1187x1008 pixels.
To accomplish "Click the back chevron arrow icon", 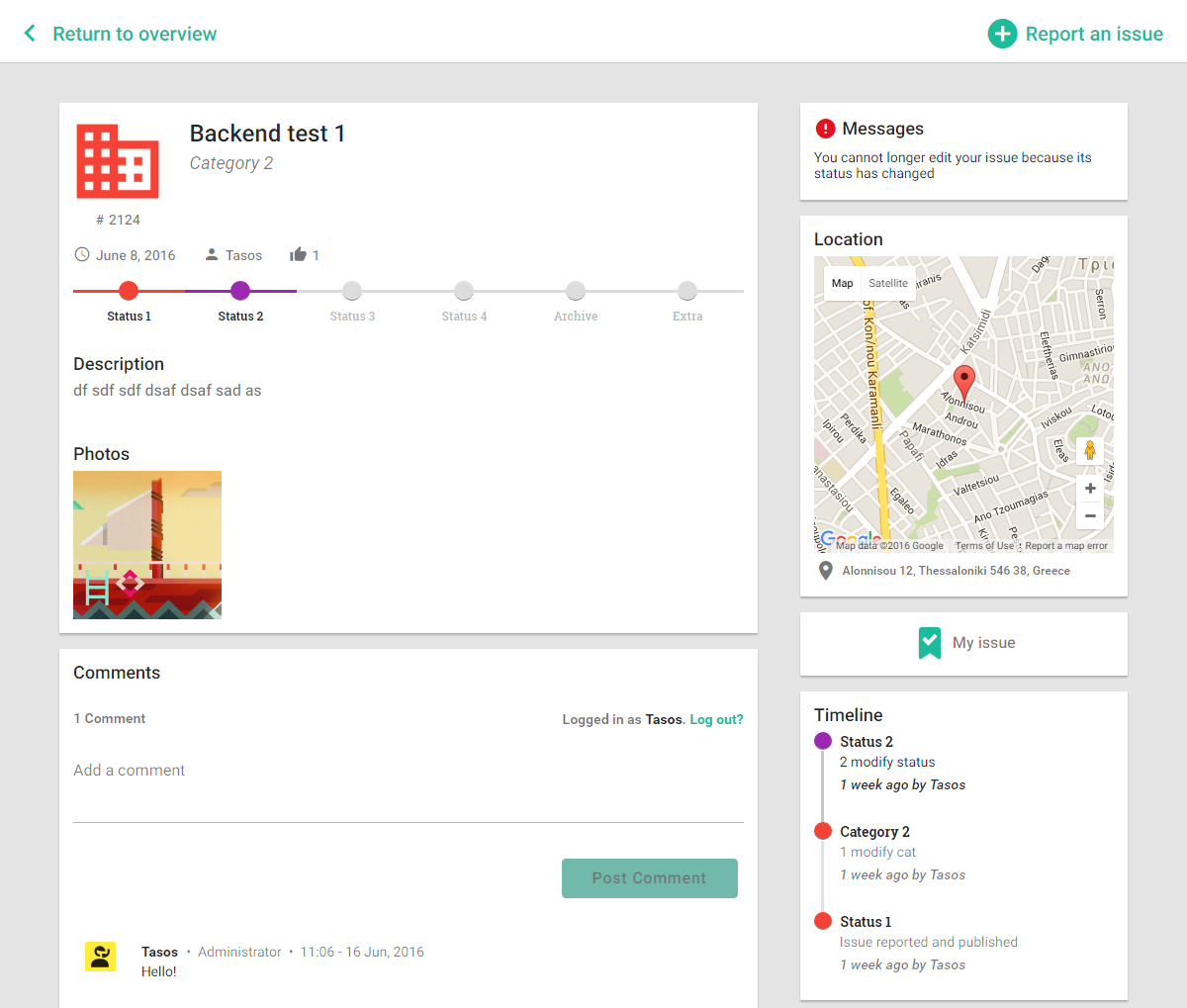I will [x=30, y=34].
